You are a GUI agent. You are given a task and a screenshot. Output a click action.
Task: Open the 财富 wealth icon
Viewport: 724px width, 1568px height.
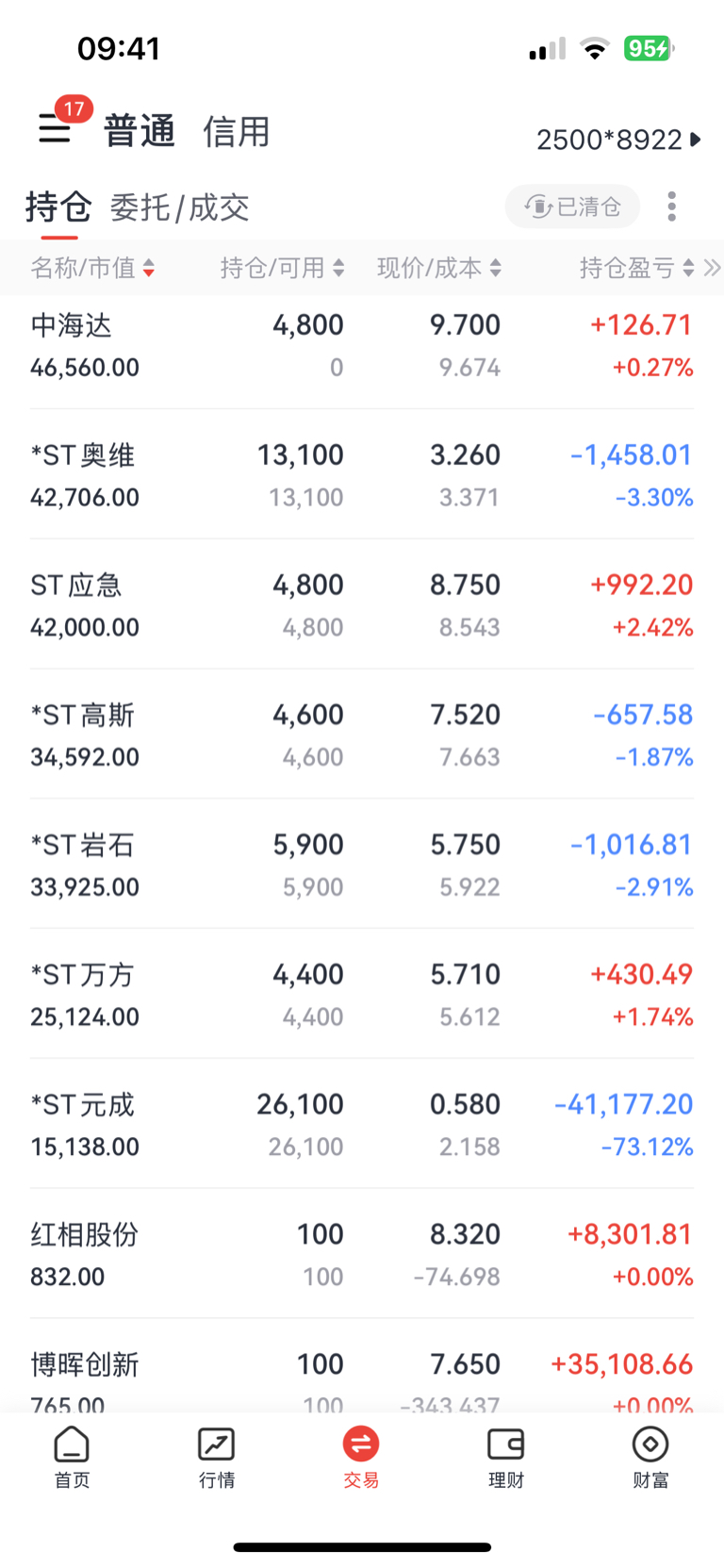click(x=650, y=1456)
